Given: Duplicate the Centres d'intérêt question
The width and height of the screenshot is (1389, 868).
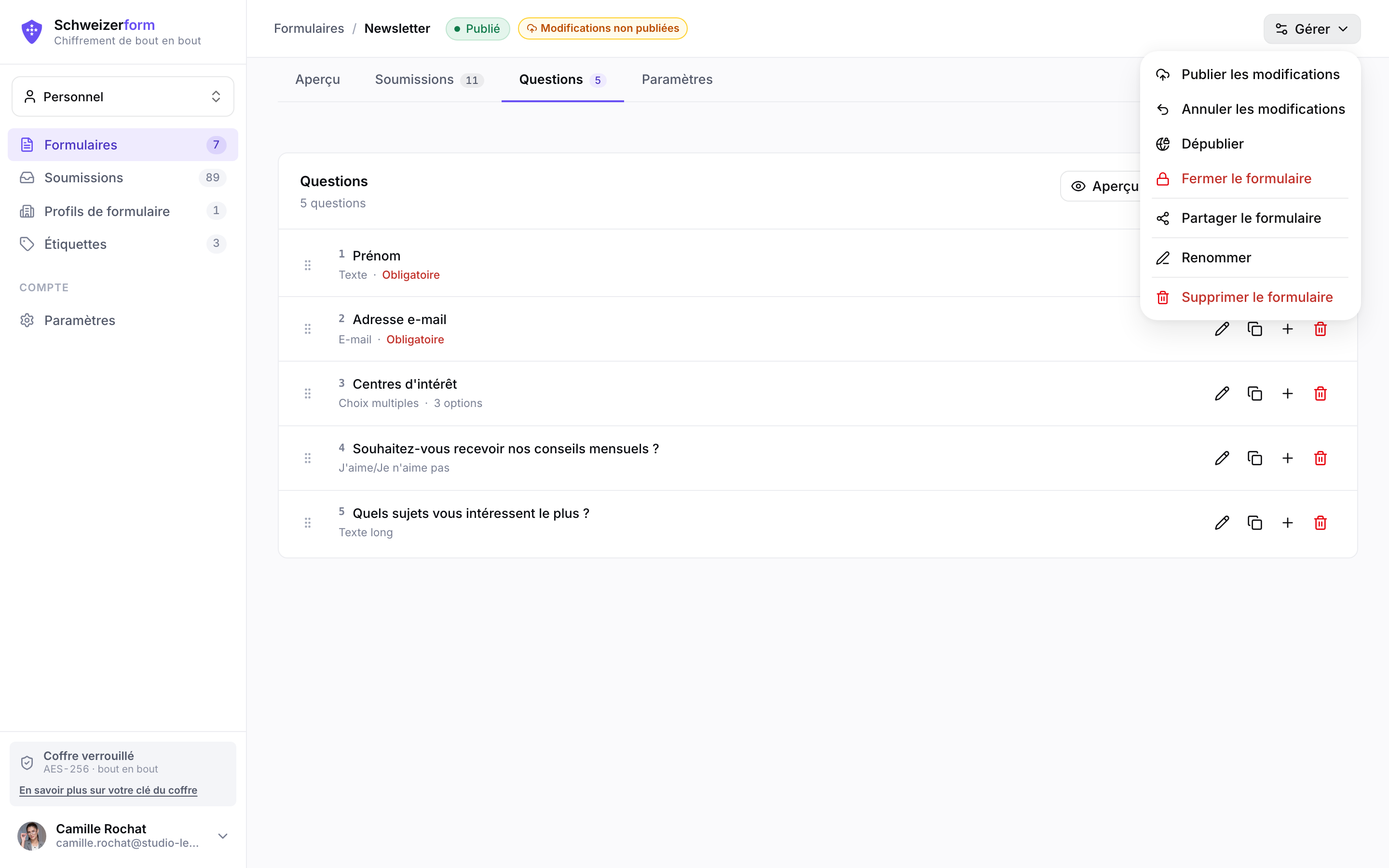Looking at the screenshot, I should (1255, 393).
